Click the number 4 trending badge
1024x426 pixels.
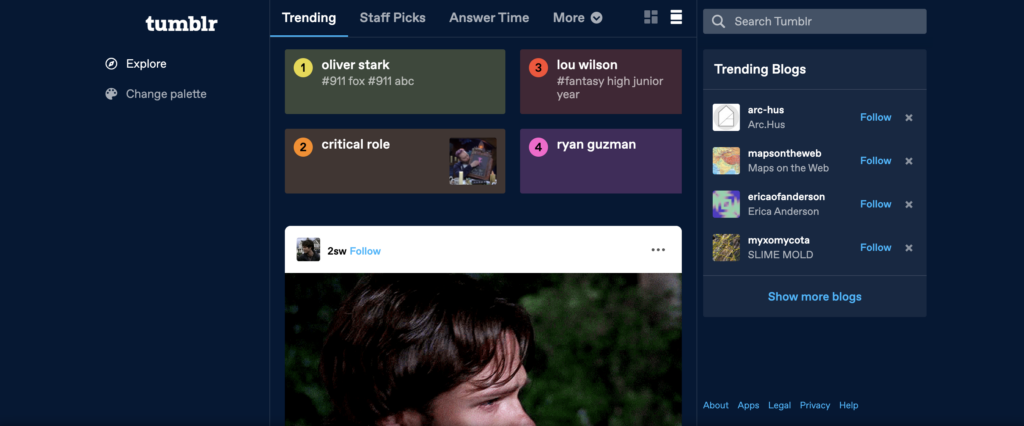[538, 148]
